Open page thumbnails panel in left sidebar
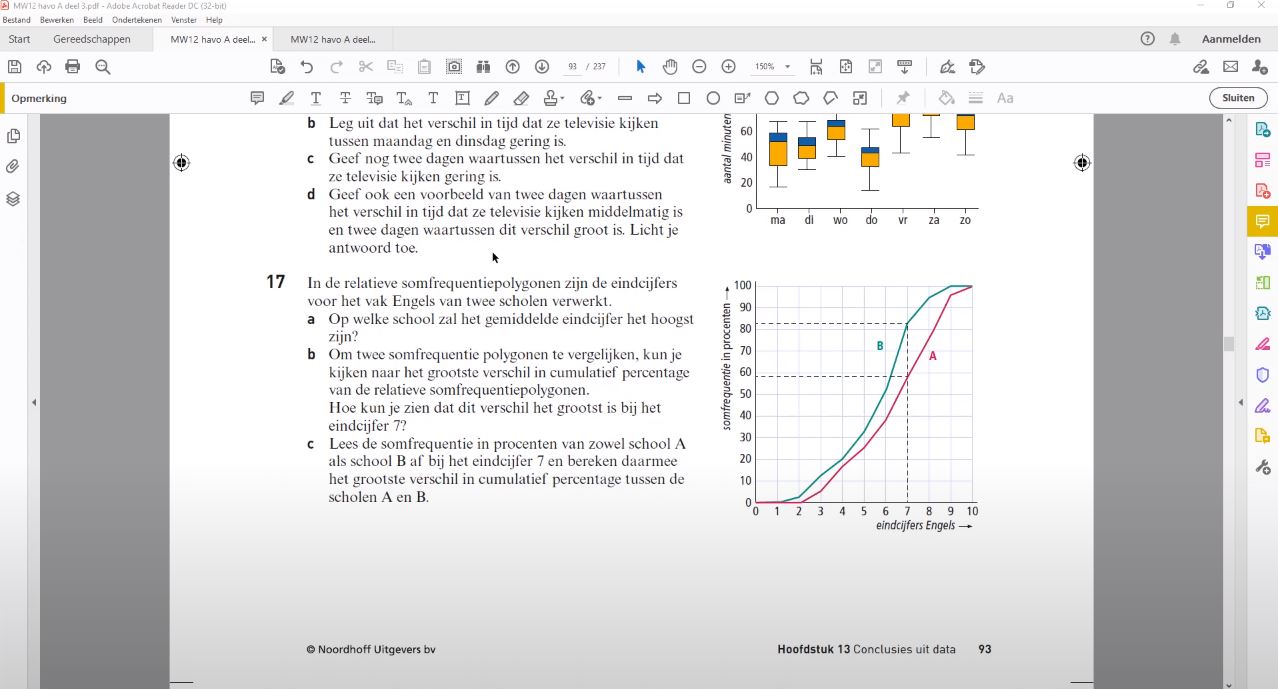 point(13,136)
